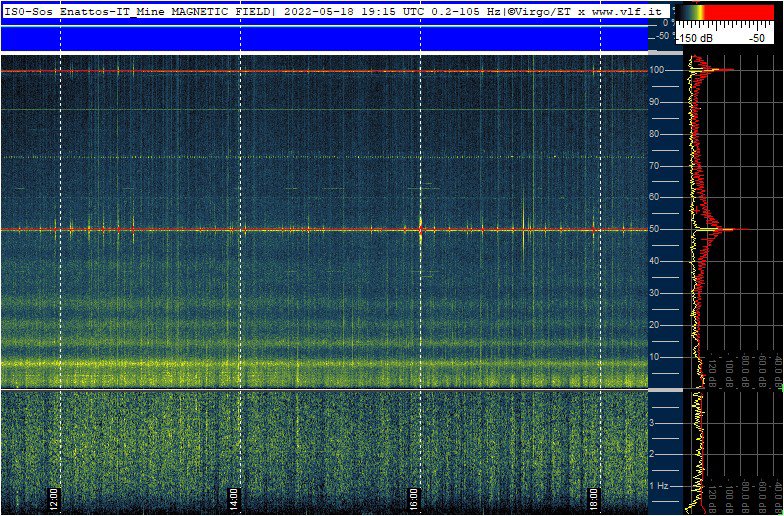Select the 14:00 time marker label
Viewport: 784px width, 516px height.
(233, 496)
